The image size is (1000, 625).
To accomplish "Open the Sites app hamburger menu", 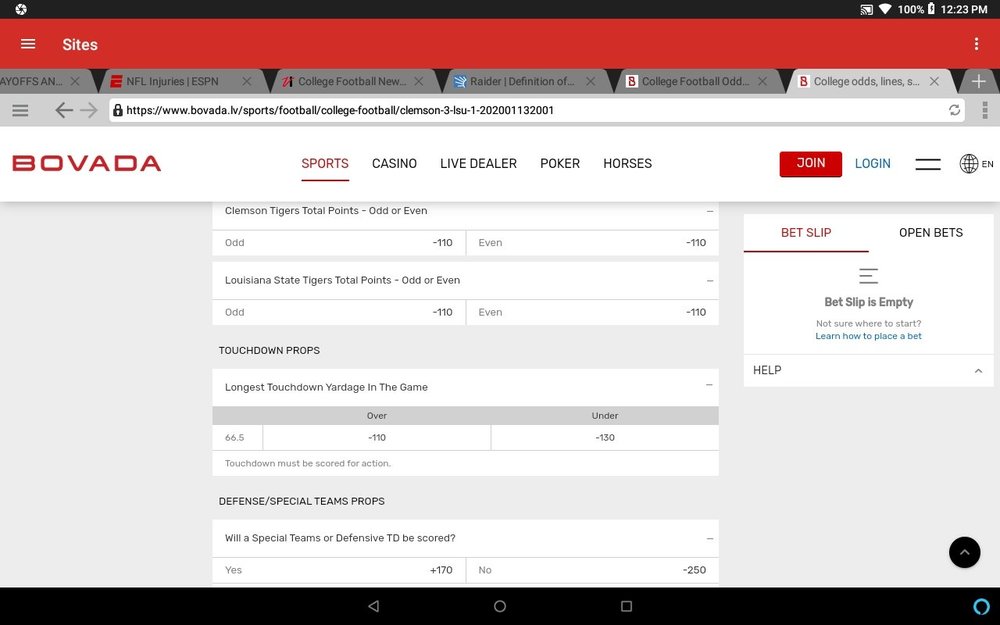I will pos(28,44).
